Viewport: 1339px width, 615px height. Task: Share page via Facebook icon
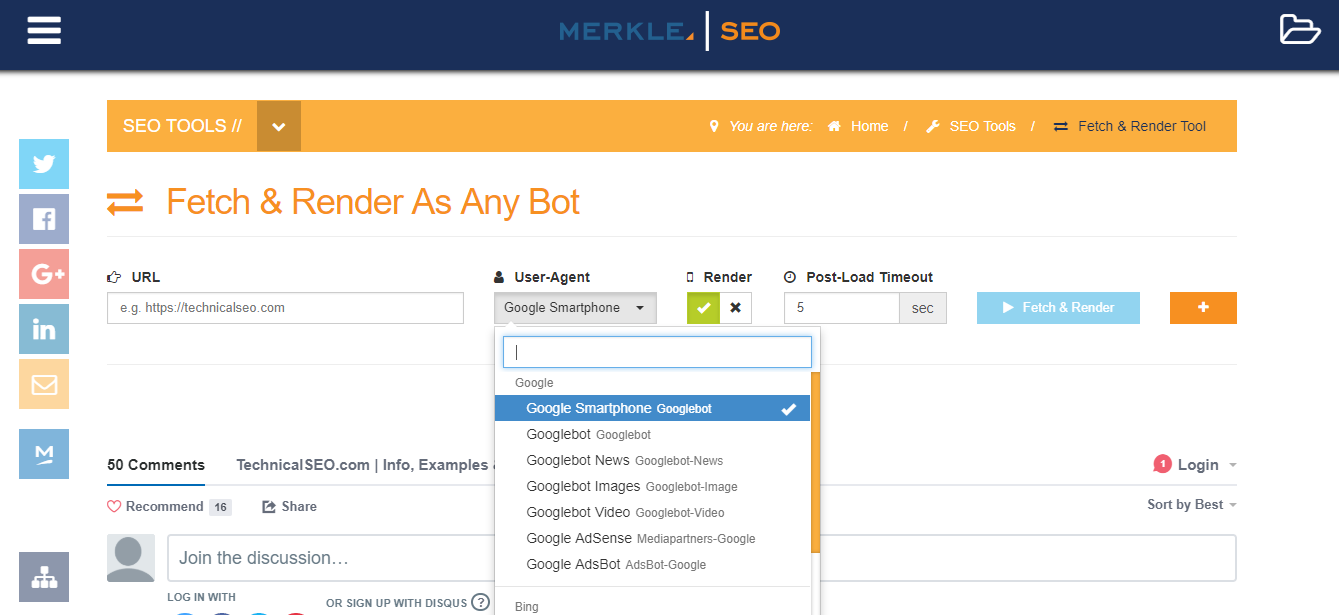(x=44, y=219)
